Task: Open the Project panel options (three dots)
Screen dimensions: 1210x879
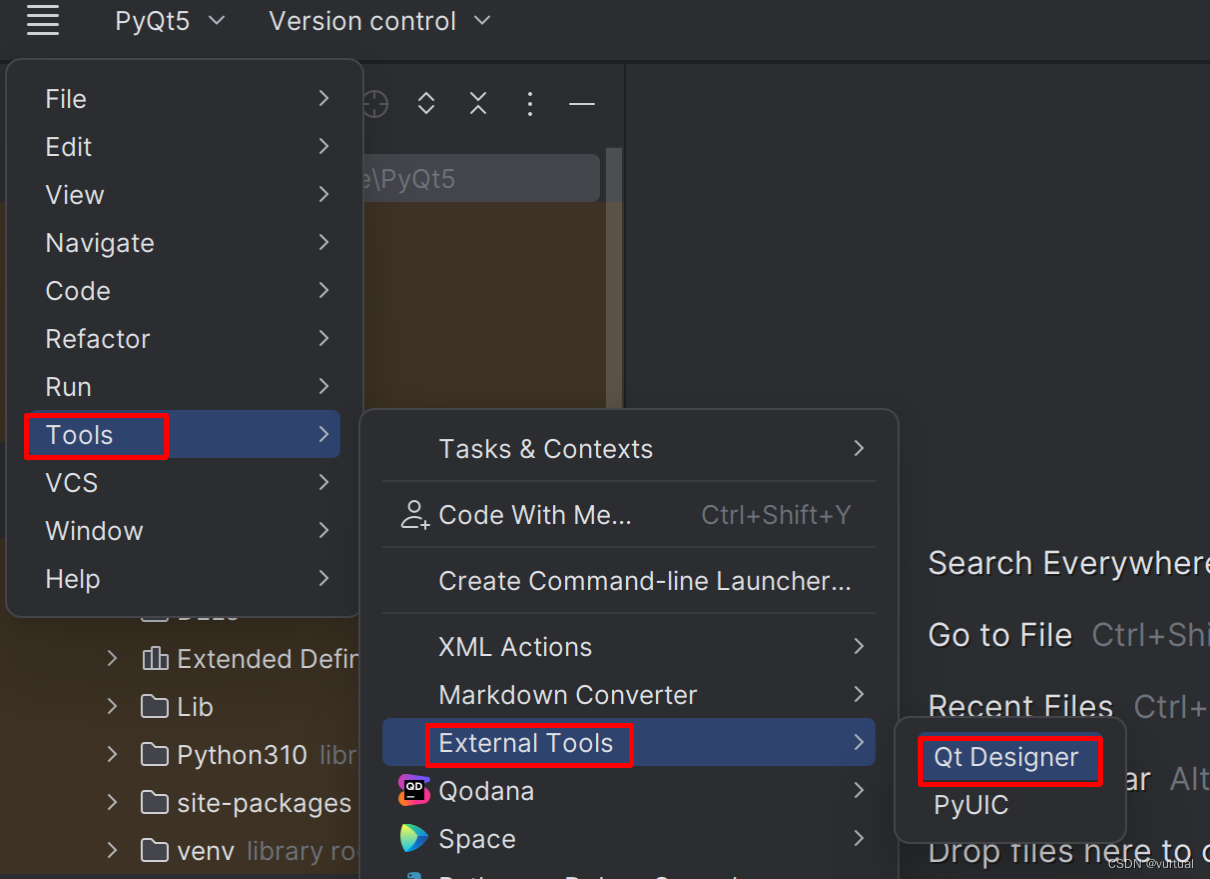Action: [530, 103]
